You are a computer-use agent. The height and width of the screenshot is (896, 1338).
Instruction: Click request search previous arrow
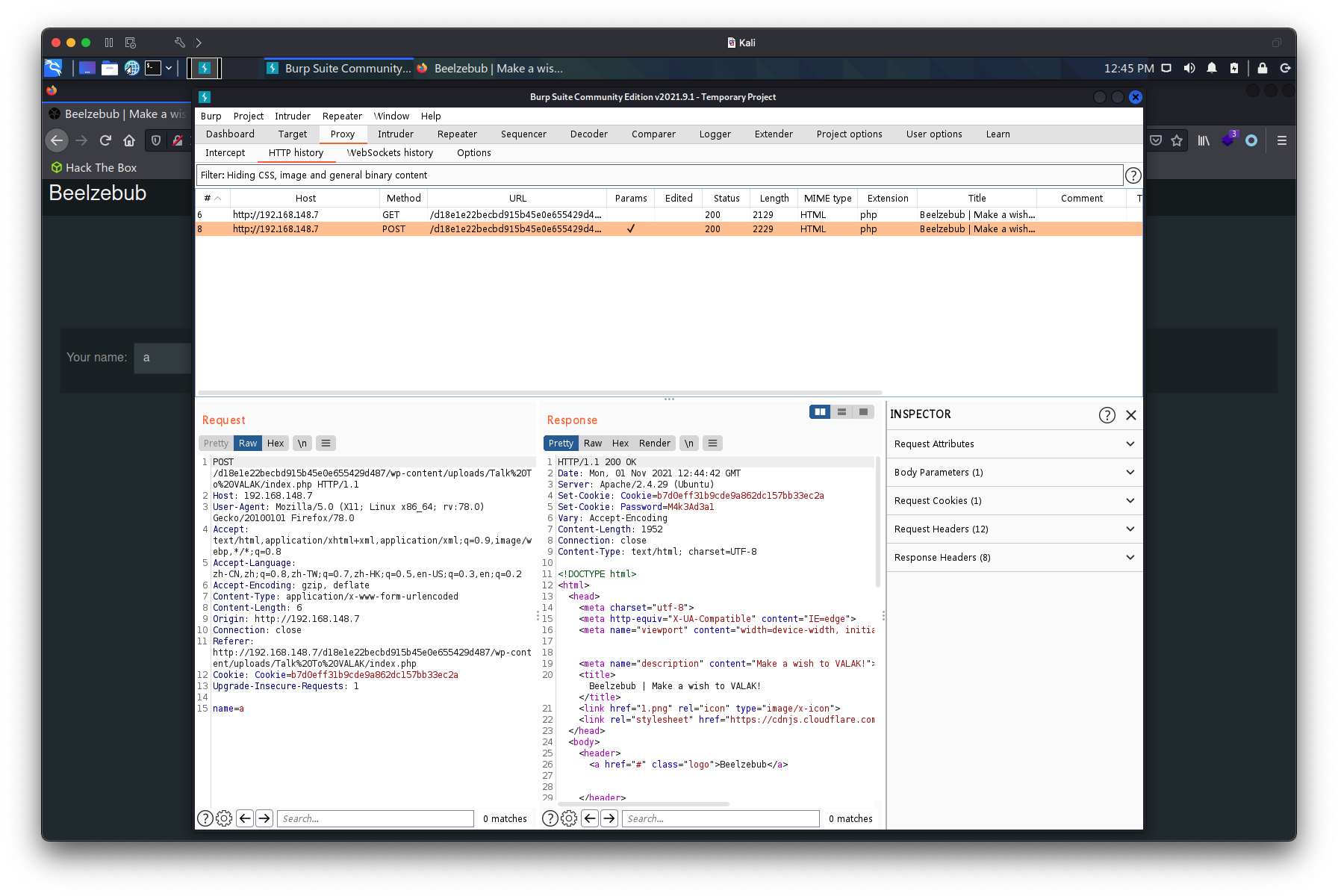point(245,819)
